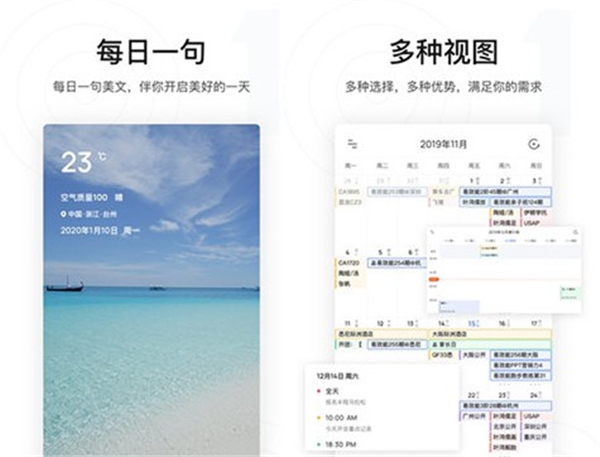Screen dimensions: 600x457
Task: Open the floating week-view card
Action: click(504, 269)
